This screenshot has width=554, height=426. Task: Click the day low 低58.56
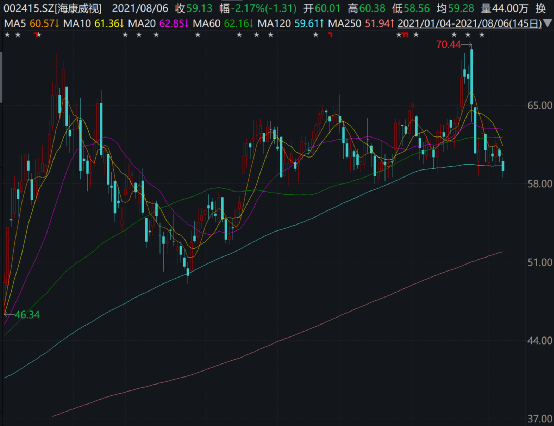pos(411,8)
